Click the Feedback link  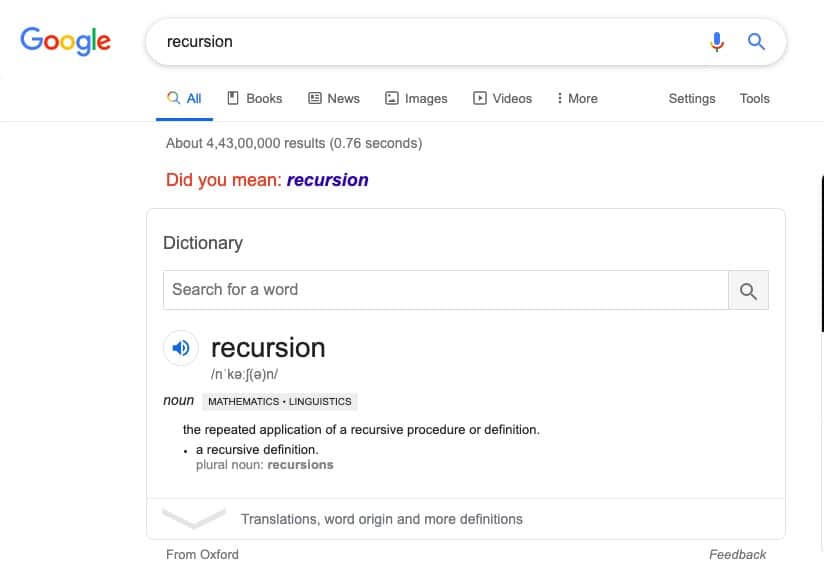tap(738, 554)
